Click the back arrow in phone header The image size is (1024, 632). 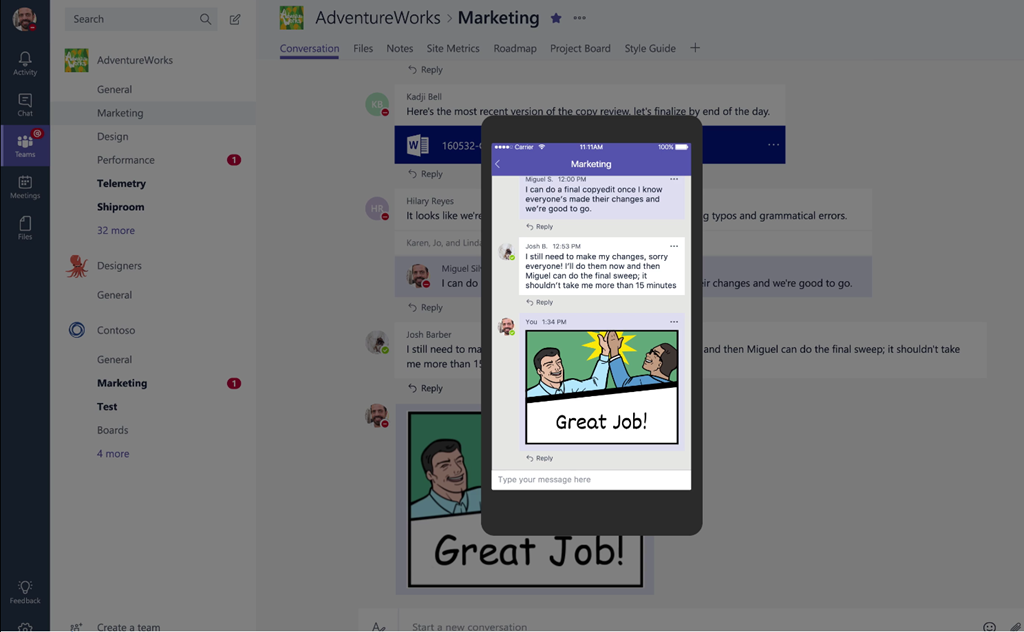click(x=498, y=164)
